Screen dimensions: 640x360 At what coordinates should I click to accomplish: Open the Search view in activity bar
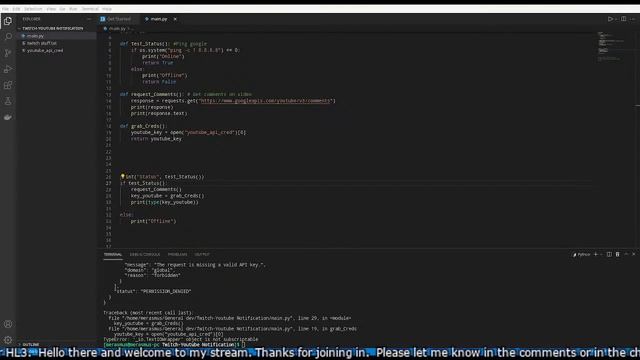point(8,37)
